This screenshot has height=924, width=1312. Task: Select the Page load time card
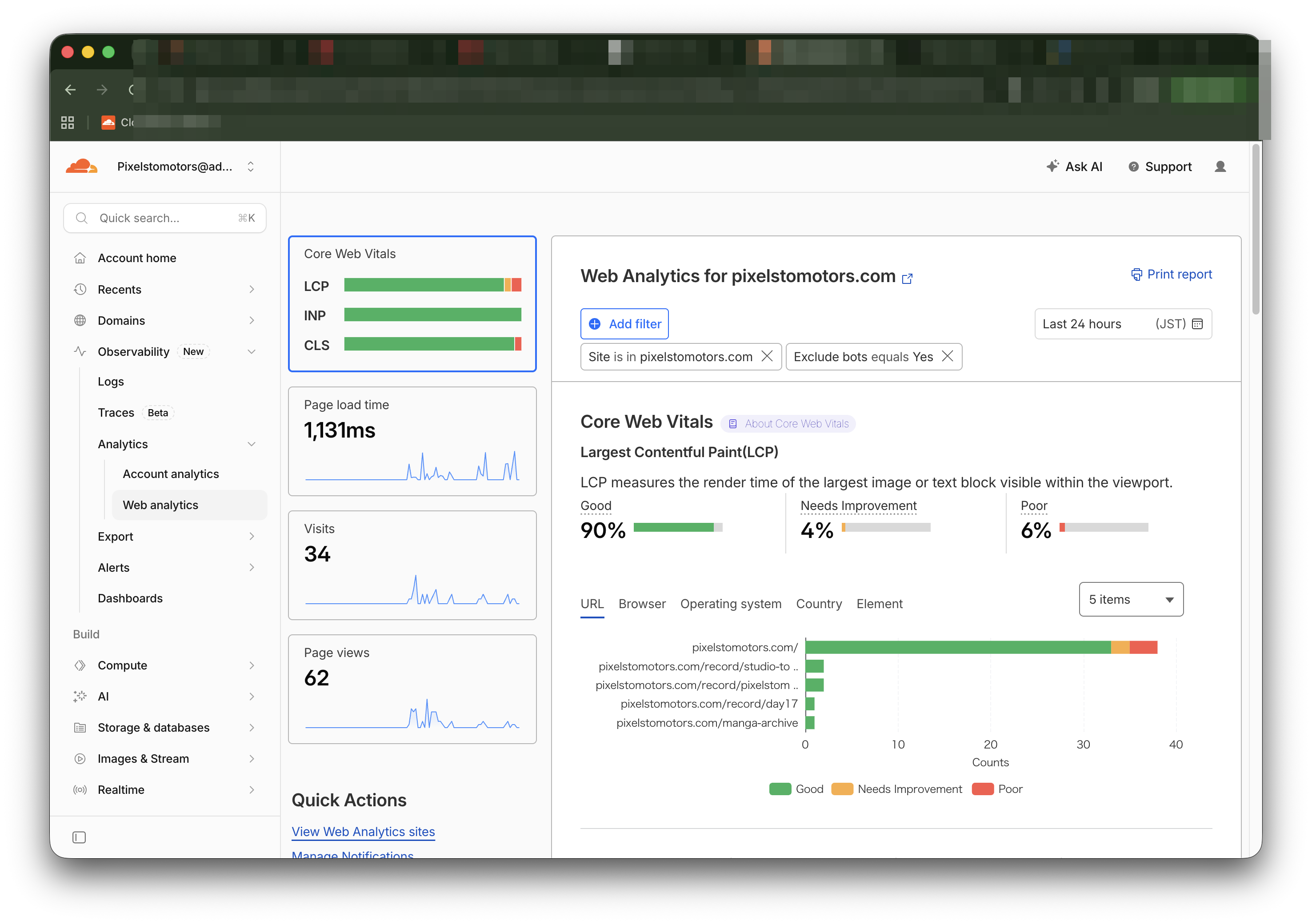tap(412, 441)
